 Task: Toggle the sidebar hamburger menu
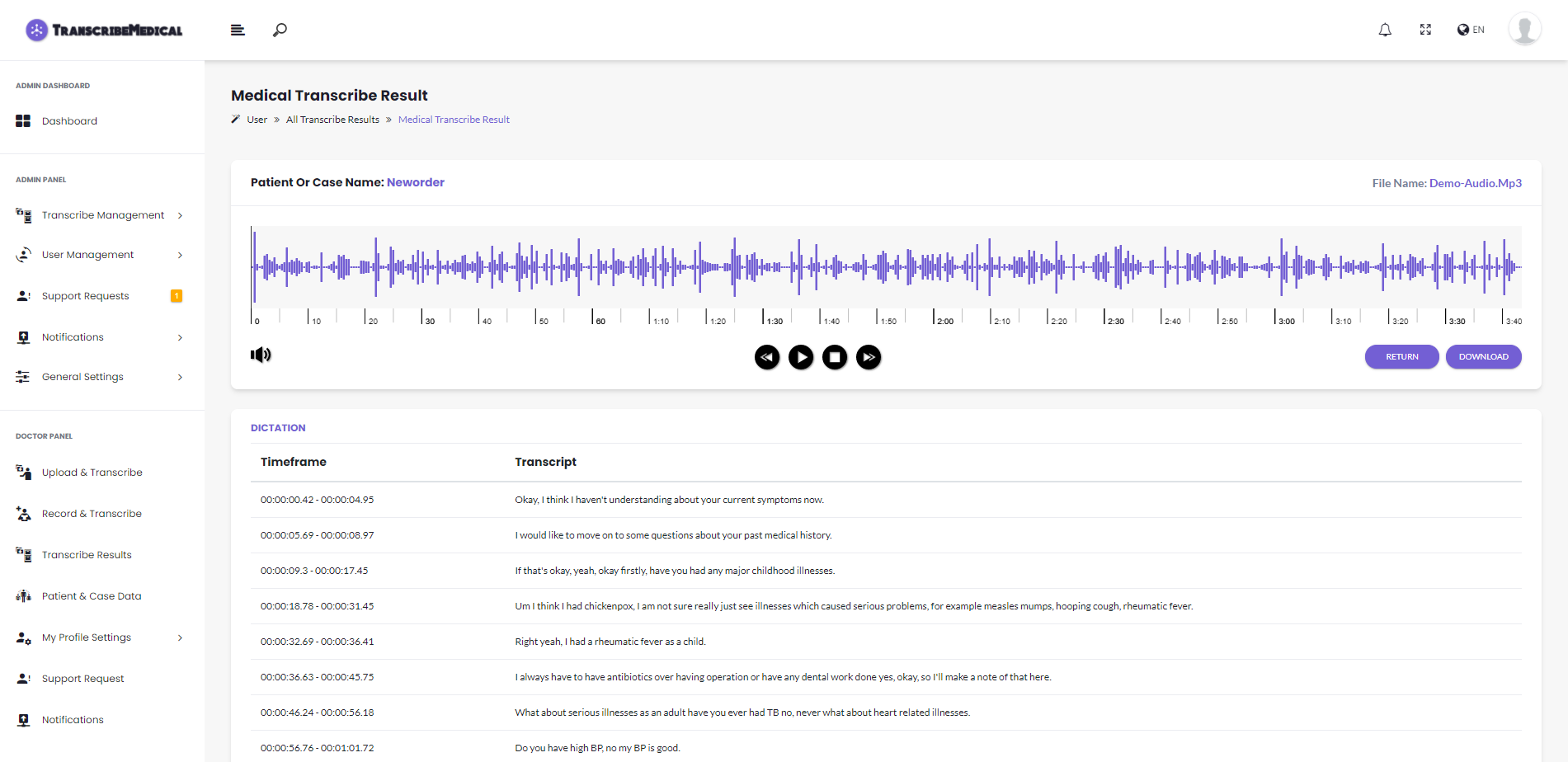coord(238,31)
